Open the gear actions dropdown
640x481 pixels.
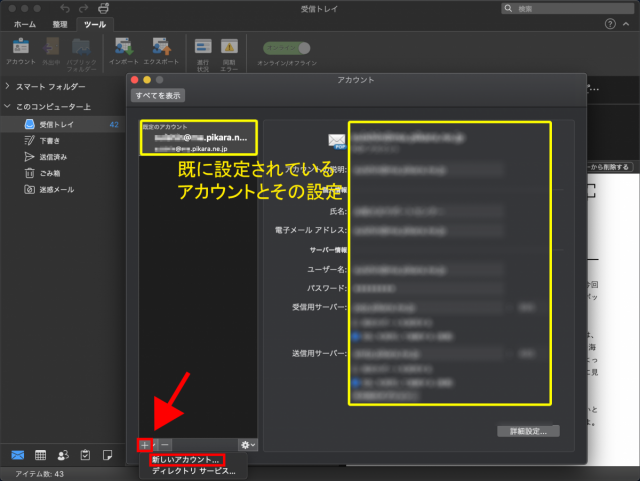[x=247, y=444]
